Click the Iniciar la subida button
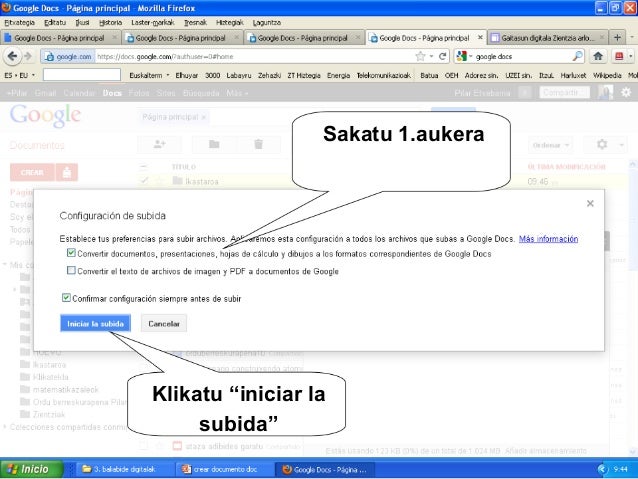The image size is (638, 479). (x=96, y=324)
